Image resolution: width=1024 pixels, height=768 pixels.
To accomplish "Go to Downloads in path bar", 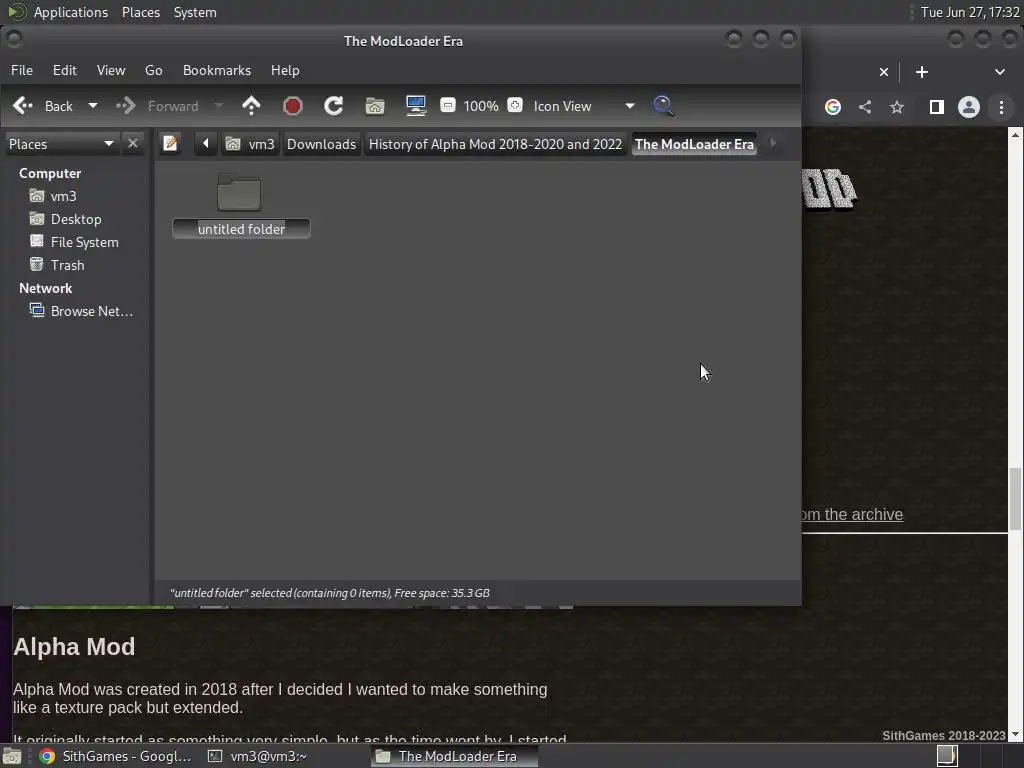I will [x=321, y=144].
